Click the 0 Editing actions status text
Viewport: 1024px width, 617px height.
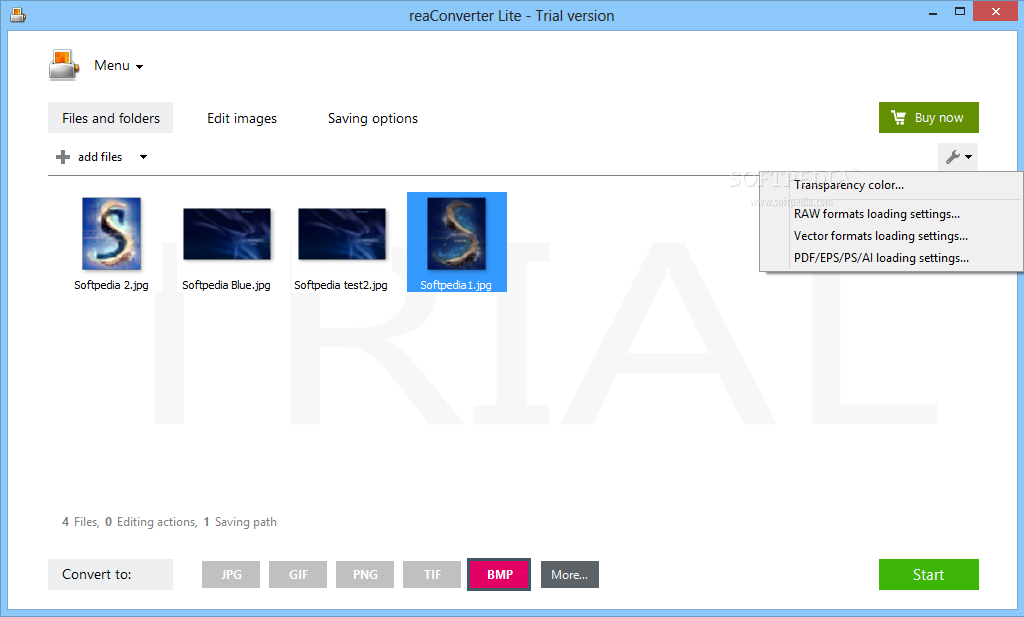151,522
